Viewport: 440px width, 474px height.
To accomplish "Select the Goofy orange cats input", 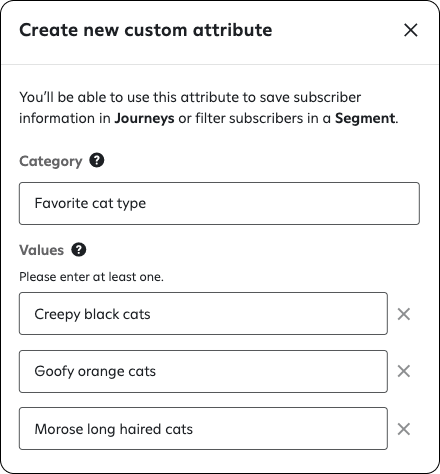I will [x=203, y=371].
